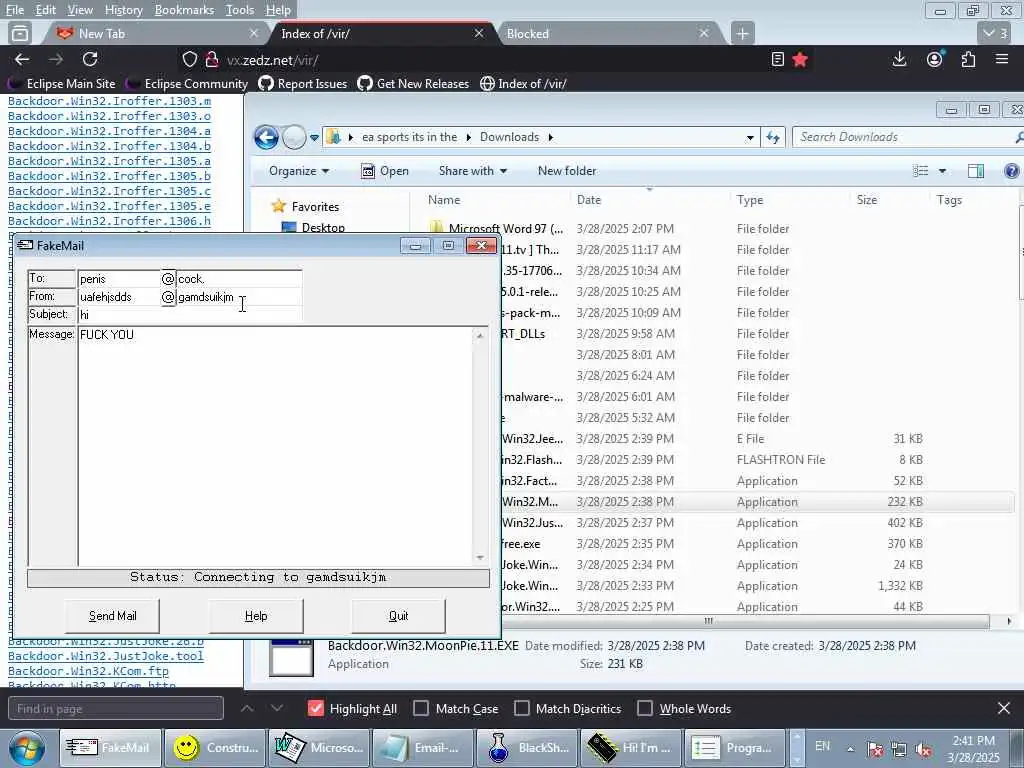This screenshot has width=1024, height=768.
Task: Open Backdoor.Win32.KCom.ftp link
Action: [x=88, y=671]
